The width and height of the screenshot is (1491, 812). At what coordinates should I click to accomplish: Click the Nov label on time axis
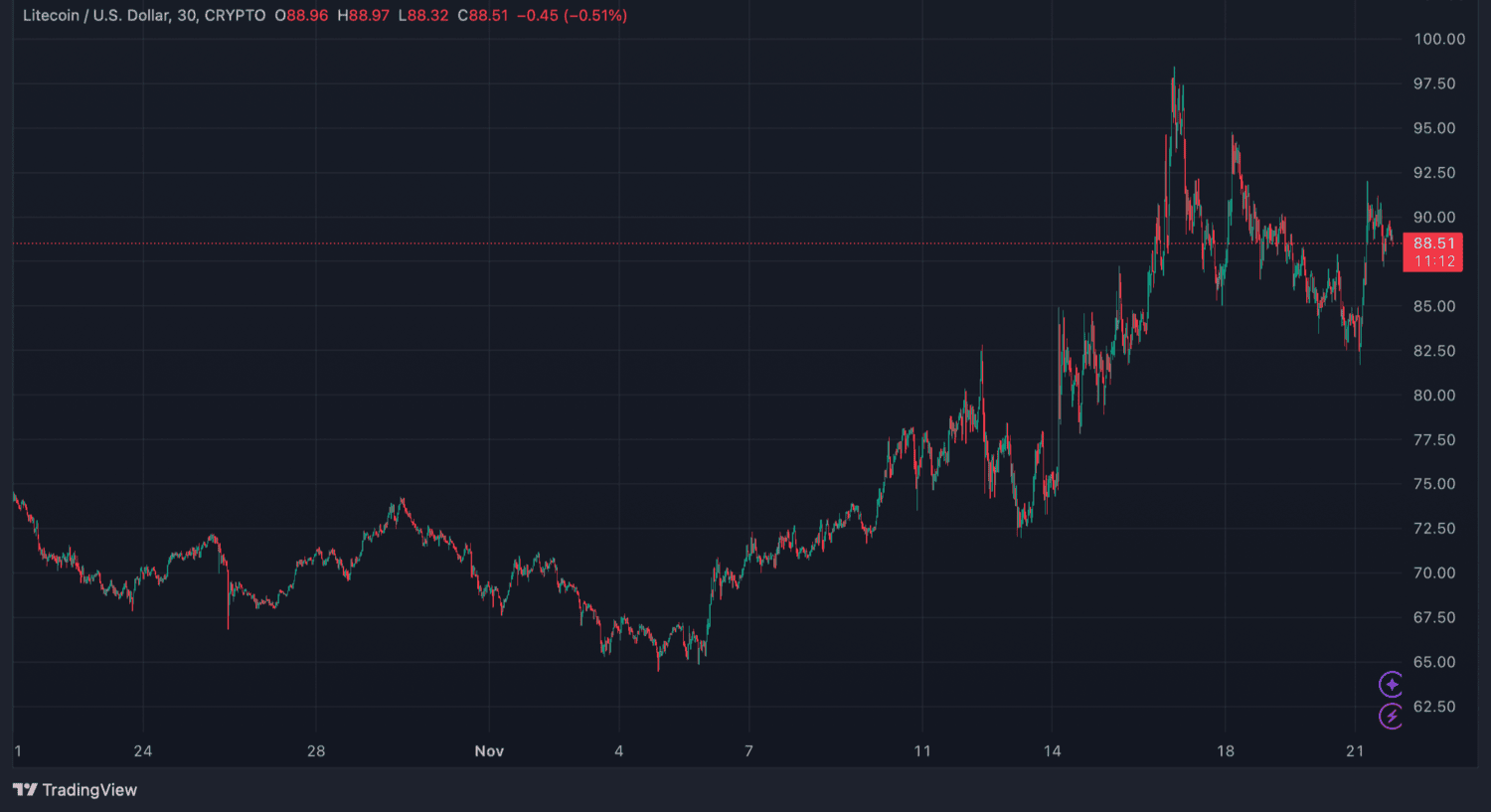pos(489,751)
